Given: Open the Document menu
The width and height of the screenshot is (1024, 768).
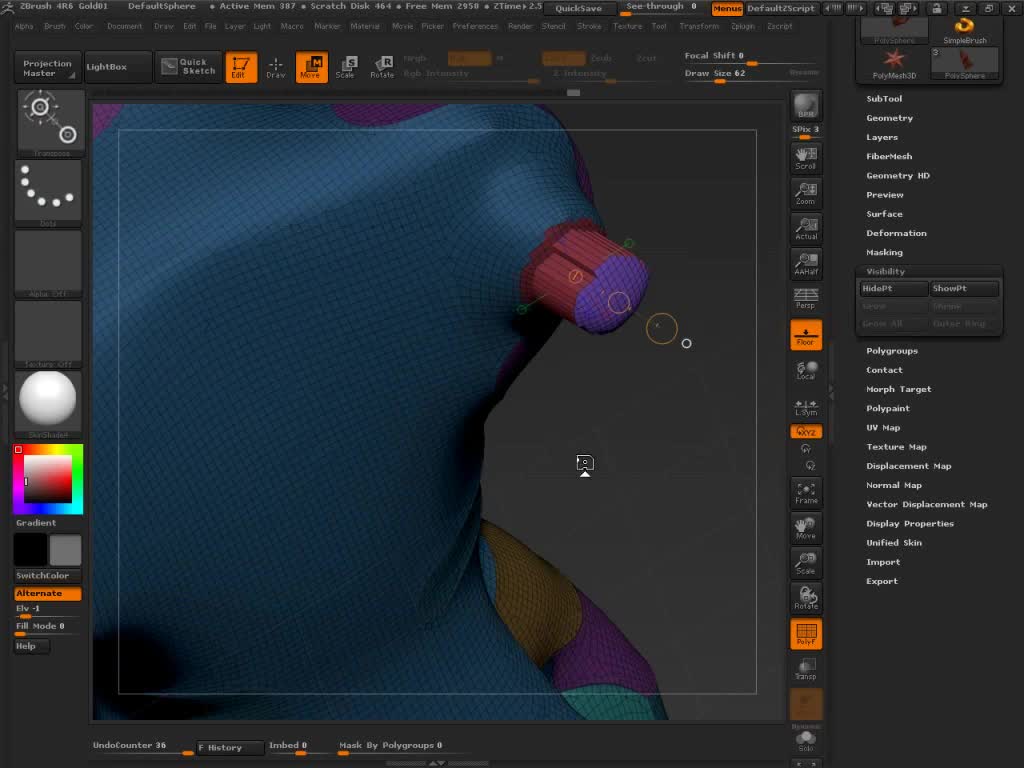Looking at the screenshot, I should [x=124, y=26].
